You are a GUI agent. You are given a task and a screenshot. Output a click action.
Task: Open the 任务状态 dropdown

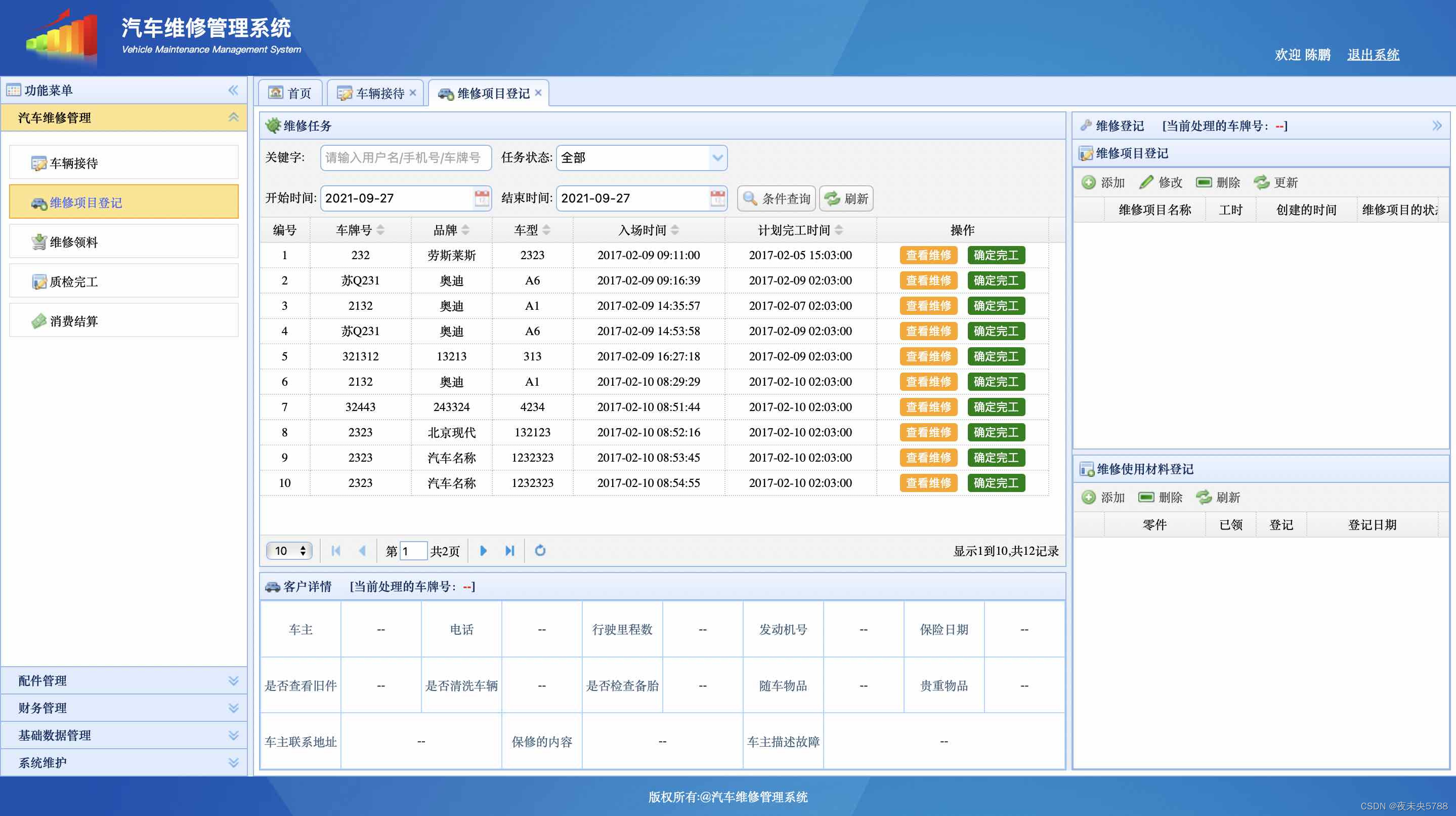click(x=717, y=158)
